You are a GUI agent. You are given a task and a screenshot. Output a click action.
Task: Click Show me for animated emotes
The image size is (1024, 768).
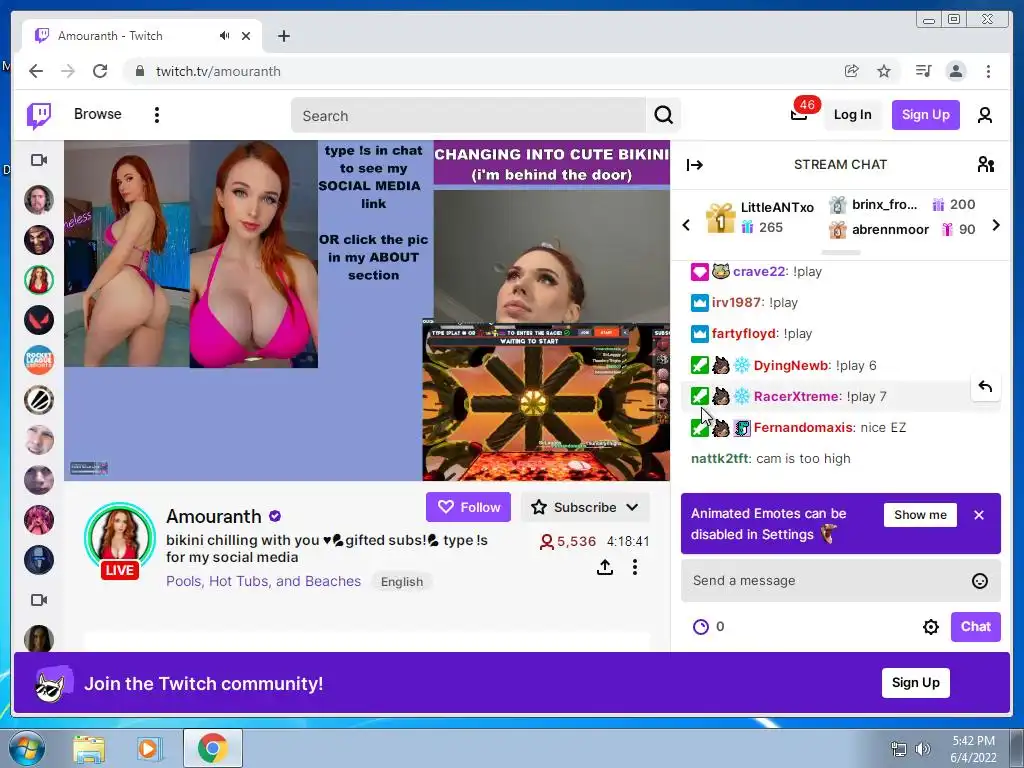(x=920, y=515)
